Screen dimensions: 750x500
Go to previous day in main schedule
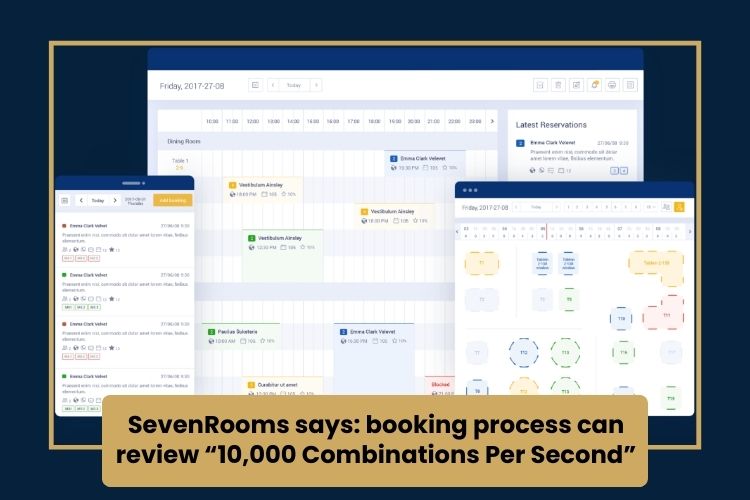[x=272, y=85]
